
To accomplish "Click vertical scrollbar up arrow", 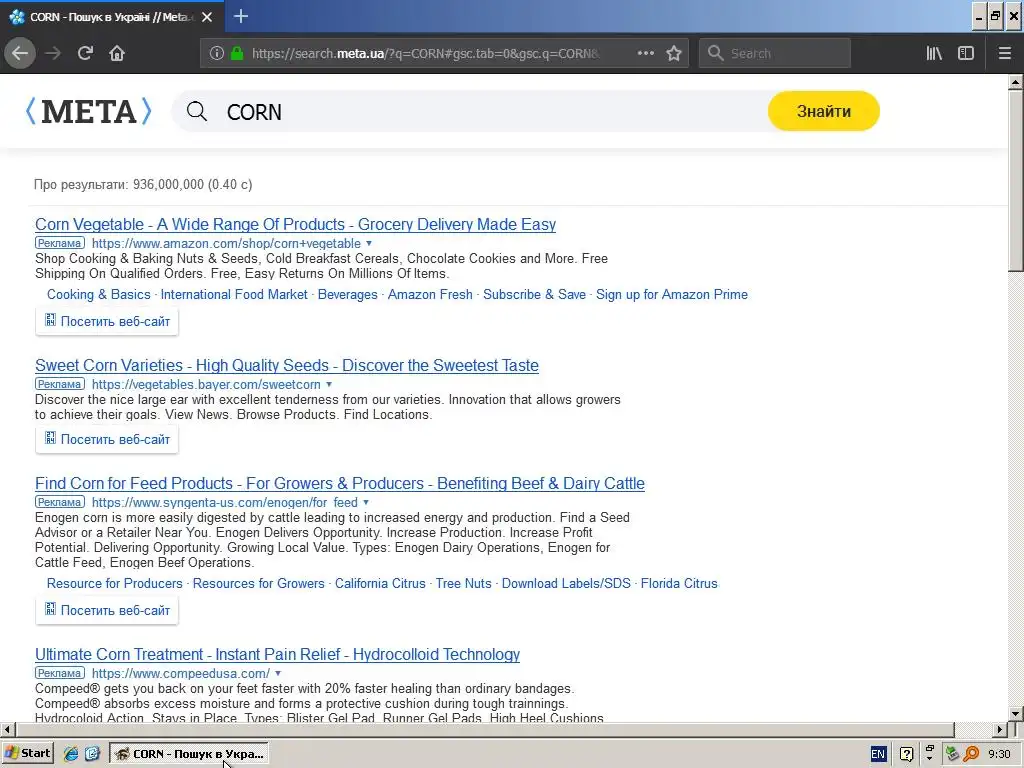I will pyautogui.click(x=1016, y=82).
